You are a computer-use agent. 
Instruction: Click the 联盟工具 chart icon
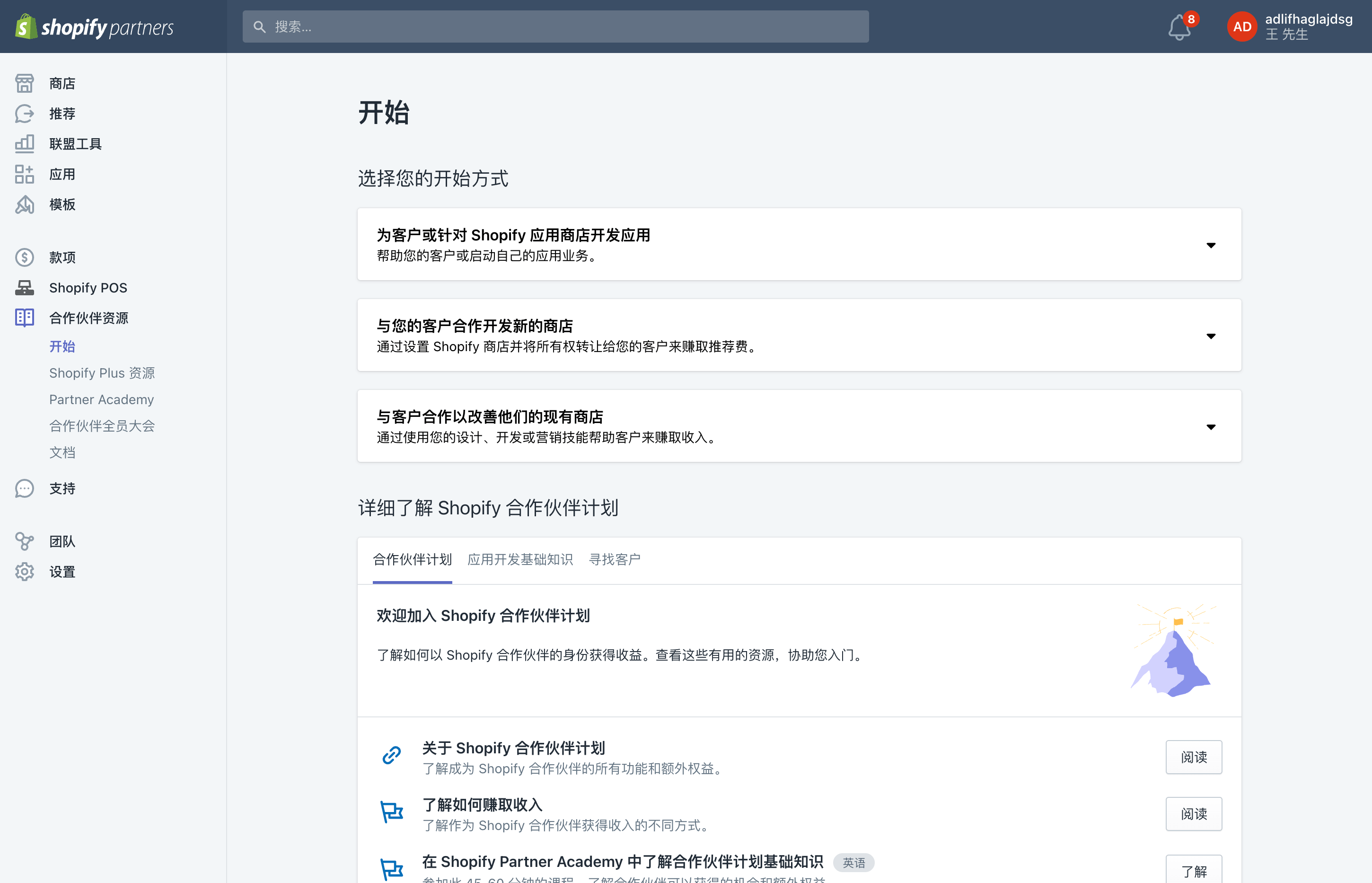tap(24, 144)
